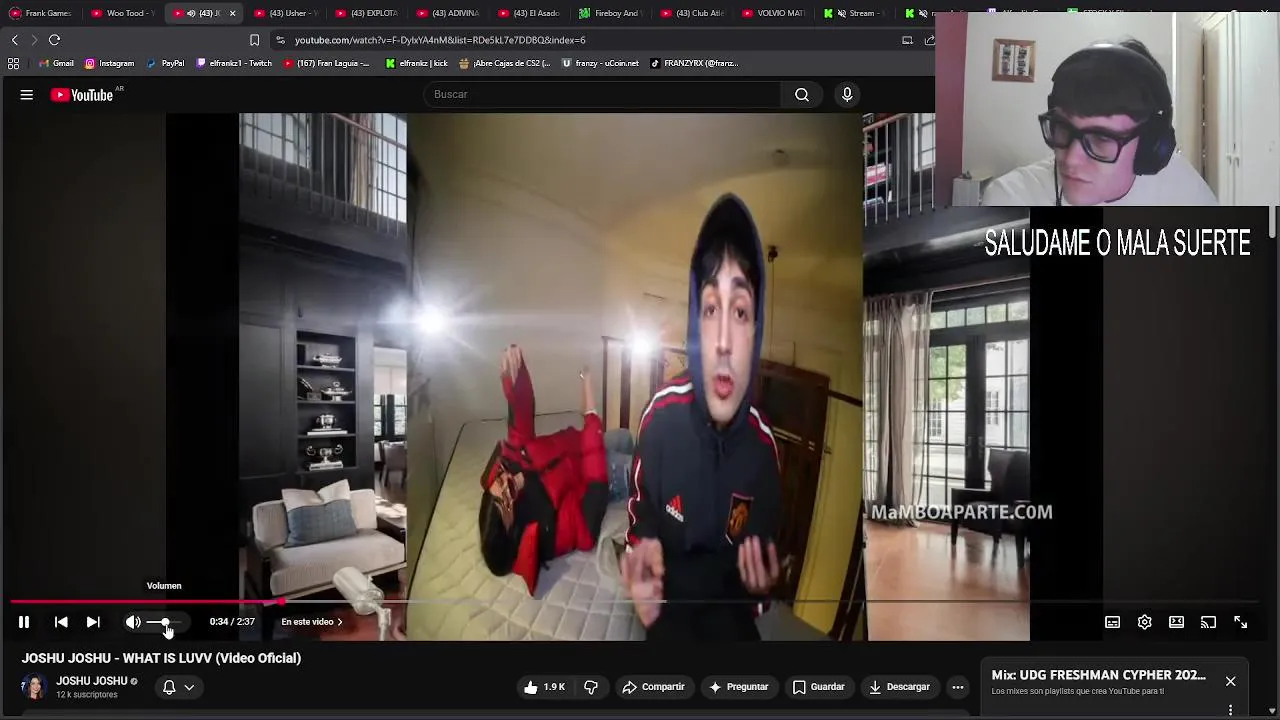The width and height of the screenshot is (1280, 720).
Task: Go to the YouTube home logo
Action: pyautogui.click(x=82, y=95)
